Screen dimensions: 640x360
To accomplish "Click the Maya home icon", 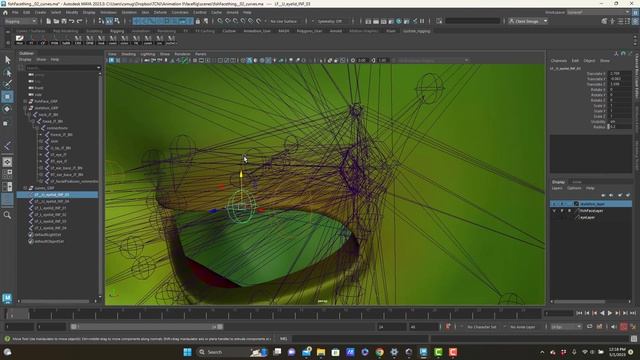I will [x=5, y=13].
